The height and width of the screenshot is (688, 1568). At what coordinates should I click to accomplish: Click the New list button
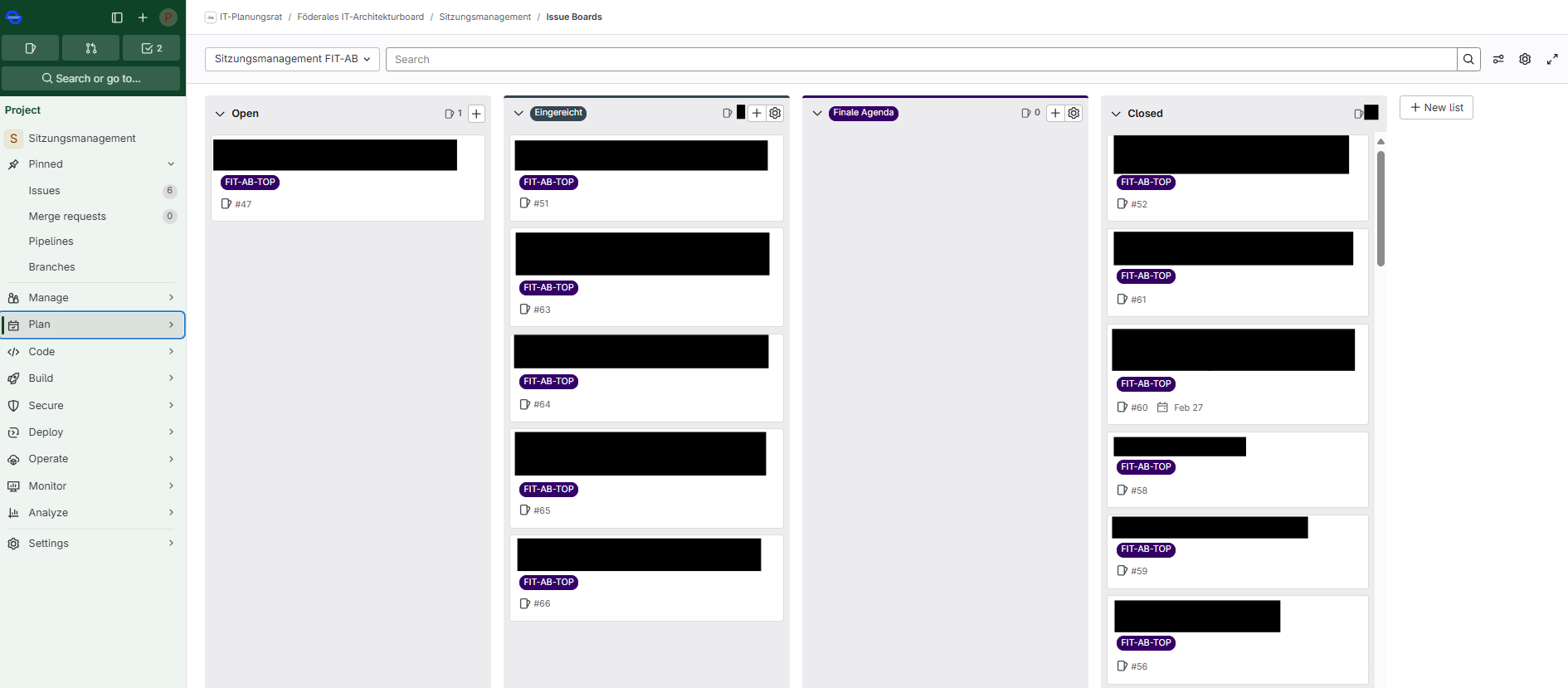(x=1436, y=108)
